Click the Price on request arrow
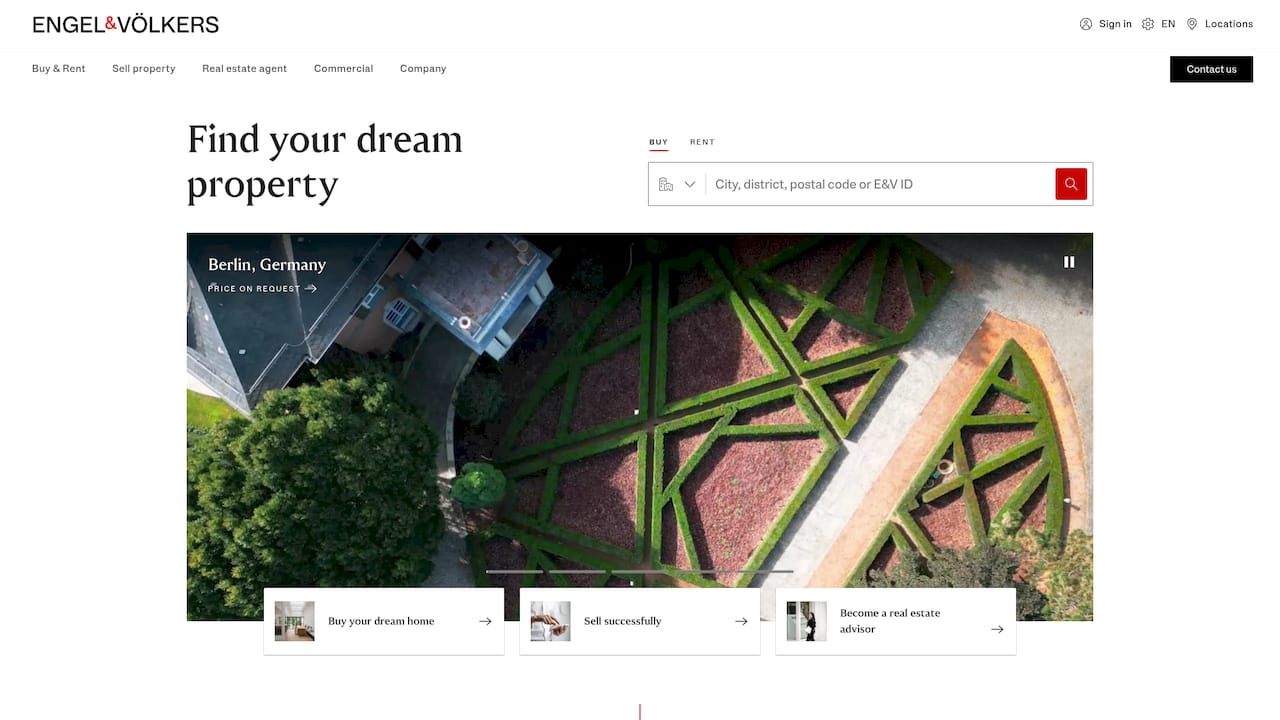The height and width of the screenshot is (720, 1280). pos(311,288)
